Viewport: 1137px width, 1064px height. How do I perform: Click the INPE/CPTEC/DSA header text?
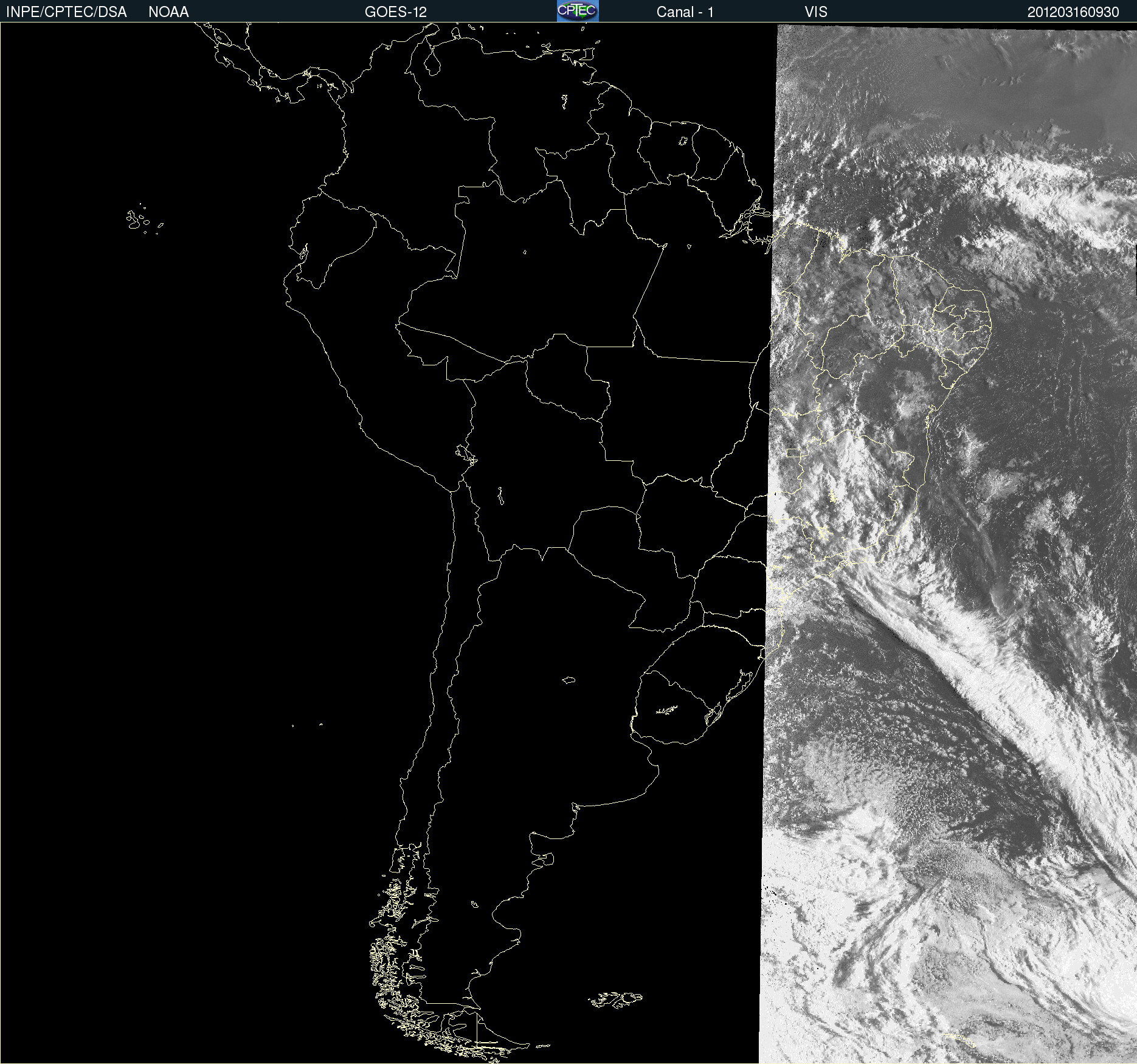coord(66,12)
